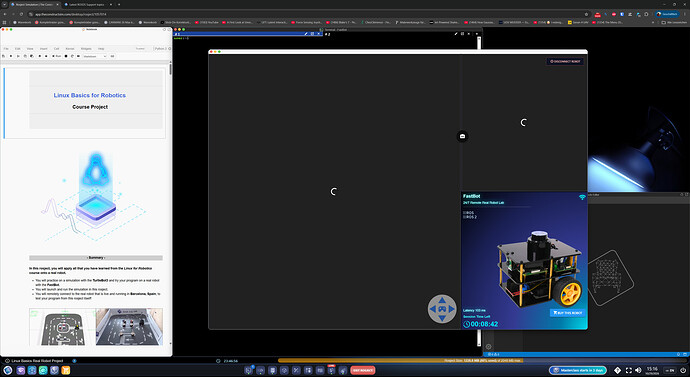Toggle the EN language switch in taskbar
The height and width of the screenshot is (377, 690).
click(670, 370)
